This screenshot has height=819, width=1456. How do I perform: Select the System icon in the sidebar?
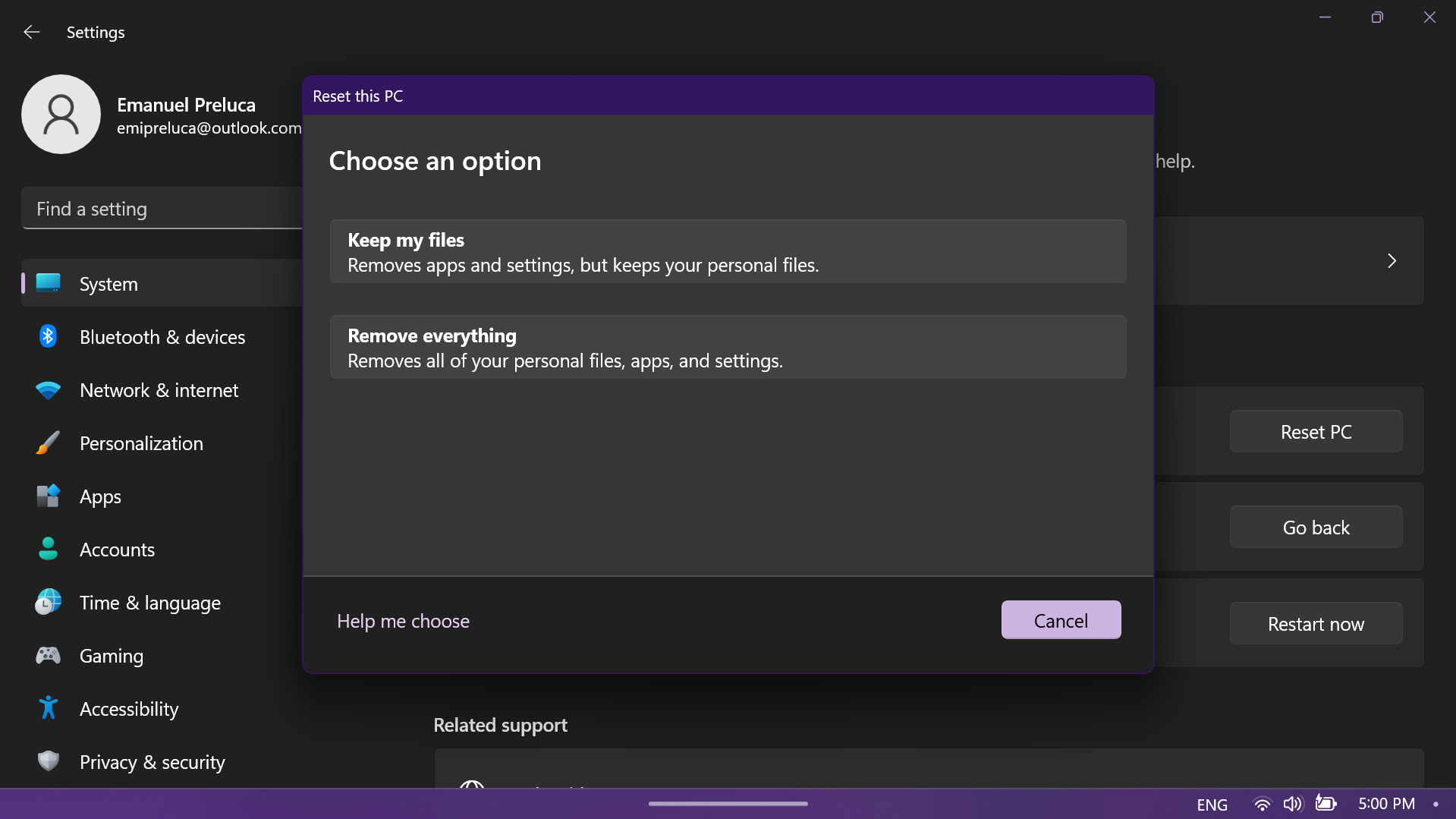48,283
